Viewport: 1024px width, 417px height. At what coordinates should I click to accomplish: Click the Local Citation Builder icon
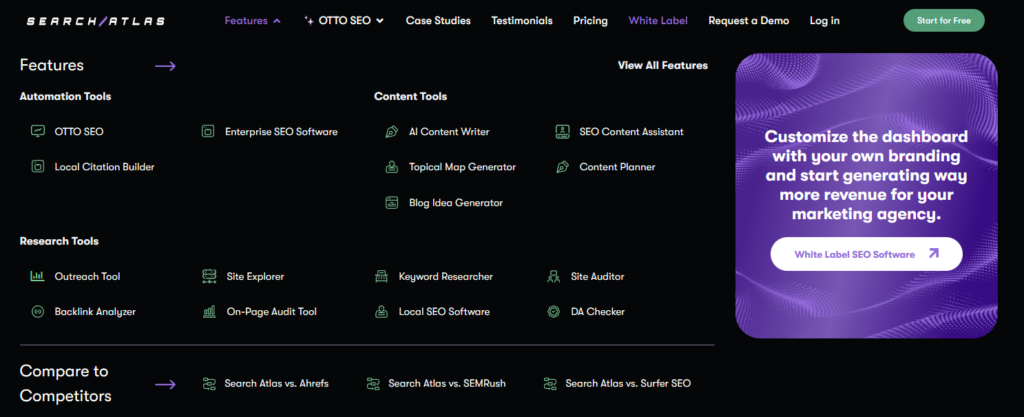pos(38,166)
